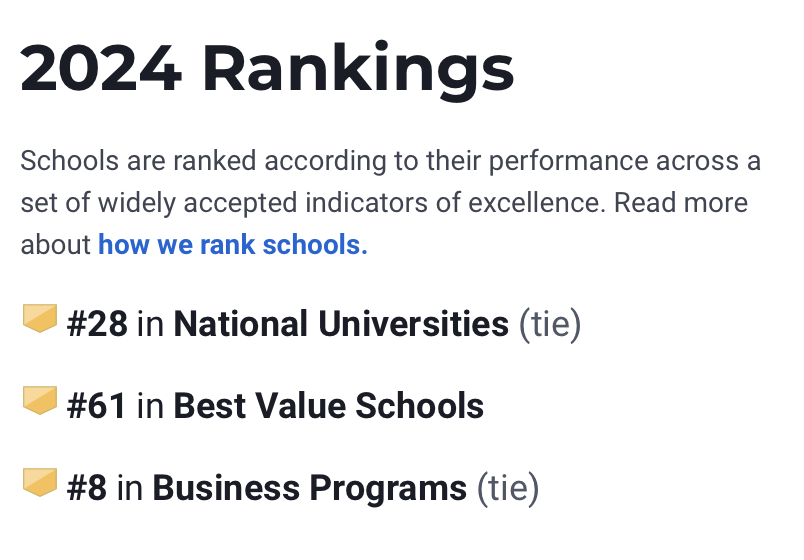The height and width of the screenshot is (560, 804).
Task: Click the word 'in' before Business Programs
Action: [x=130, y=488]
